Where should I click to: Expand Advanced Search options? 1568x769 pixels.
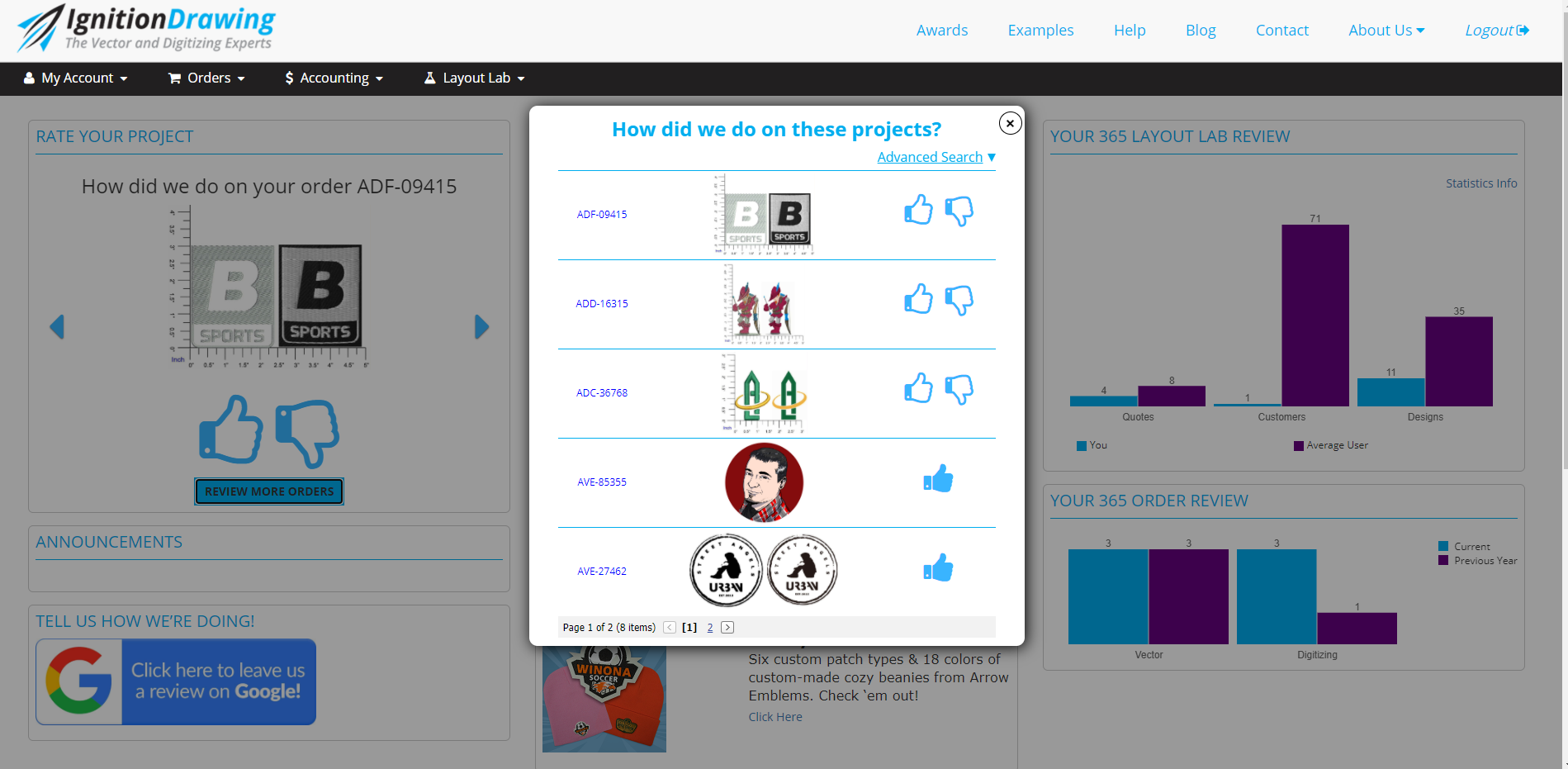click(936, 157)
